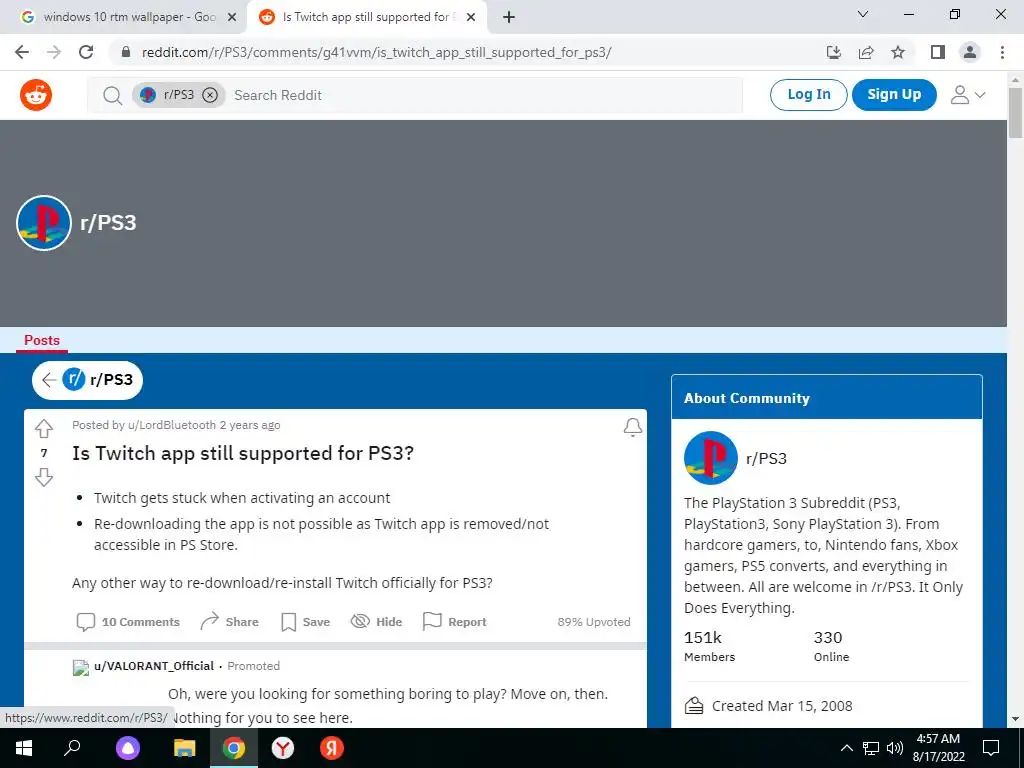
Task: Click the install app icon in address bar
Action: click(x=834, y=52)
